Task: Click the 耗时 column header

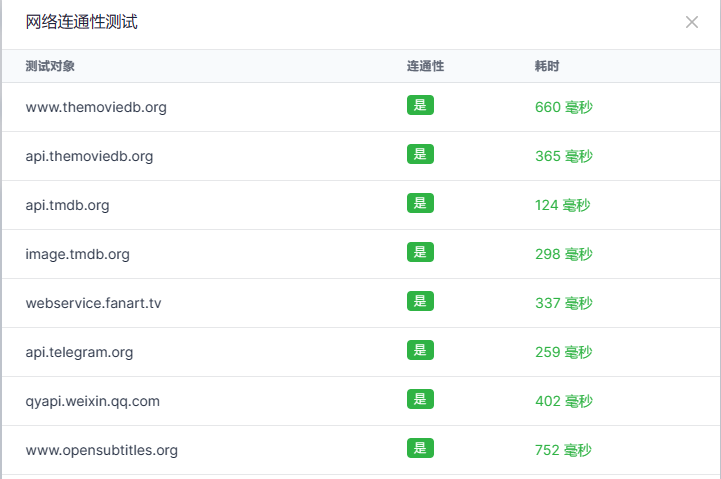Action: pos(547,66)
